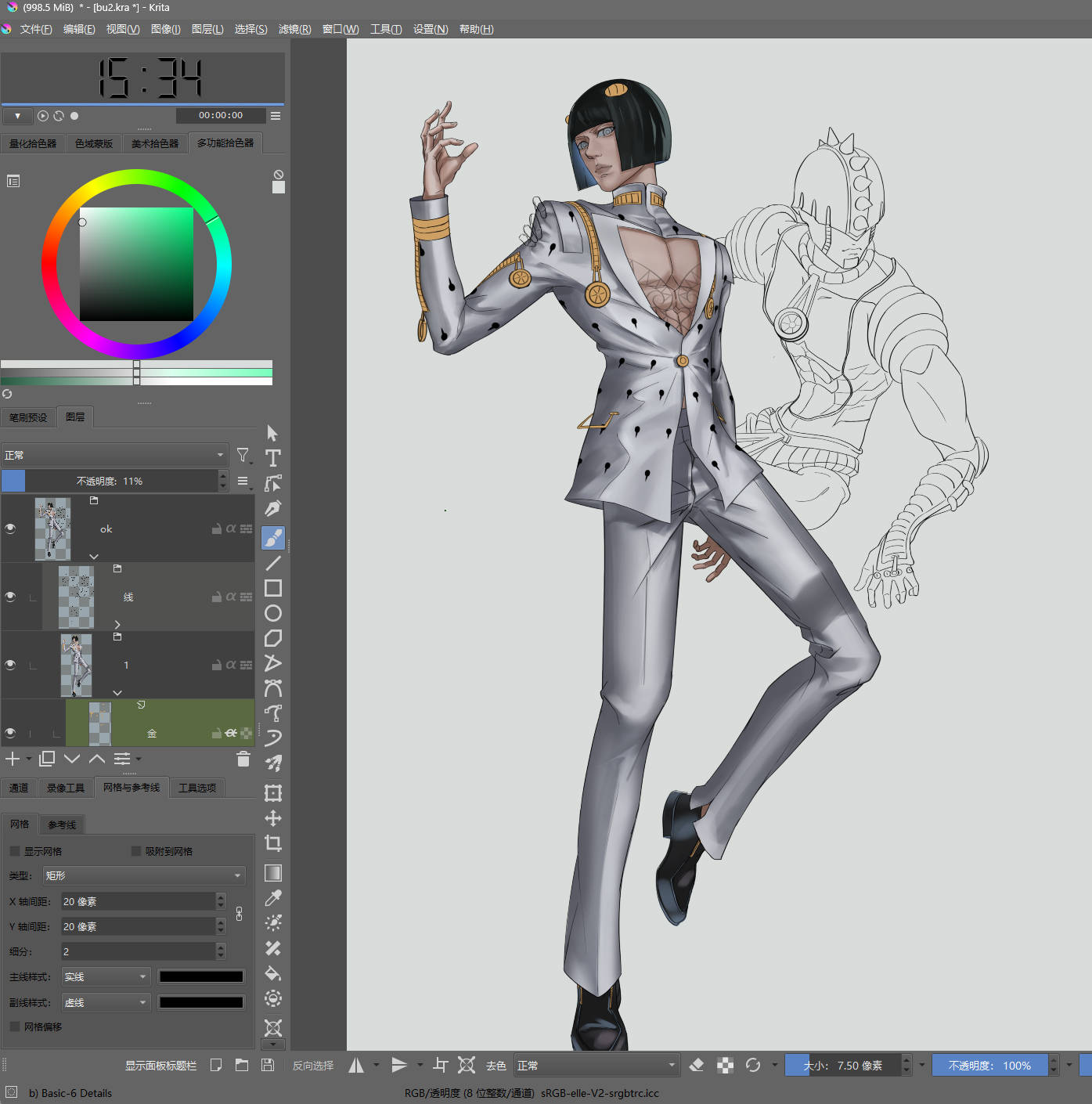Image resolution: width=1092 pixels, height=1104 pixels.
Task: Open the 主线样式 实线 dropdown
Action: 106,976
